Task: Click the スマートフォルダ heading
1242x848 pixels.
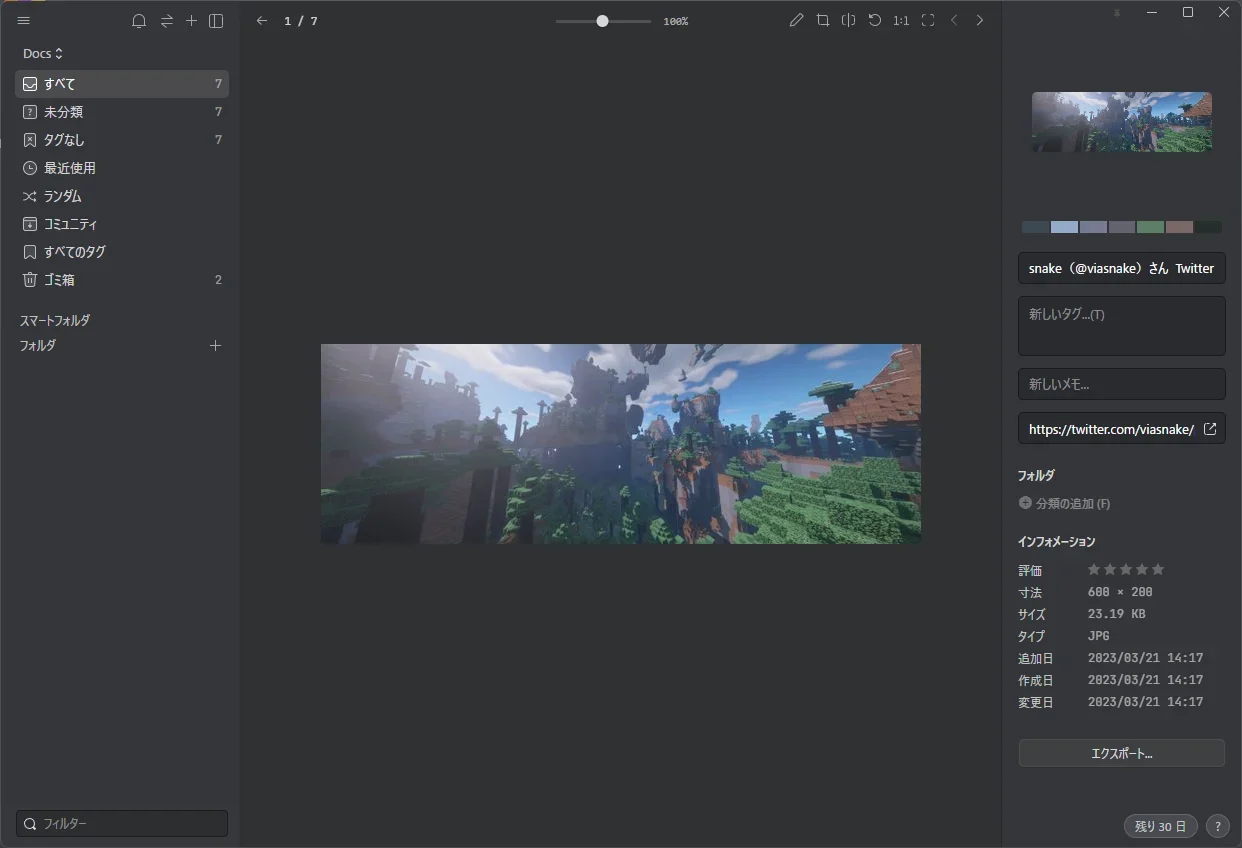Action: pyautogui.click(x=55, y=321)
